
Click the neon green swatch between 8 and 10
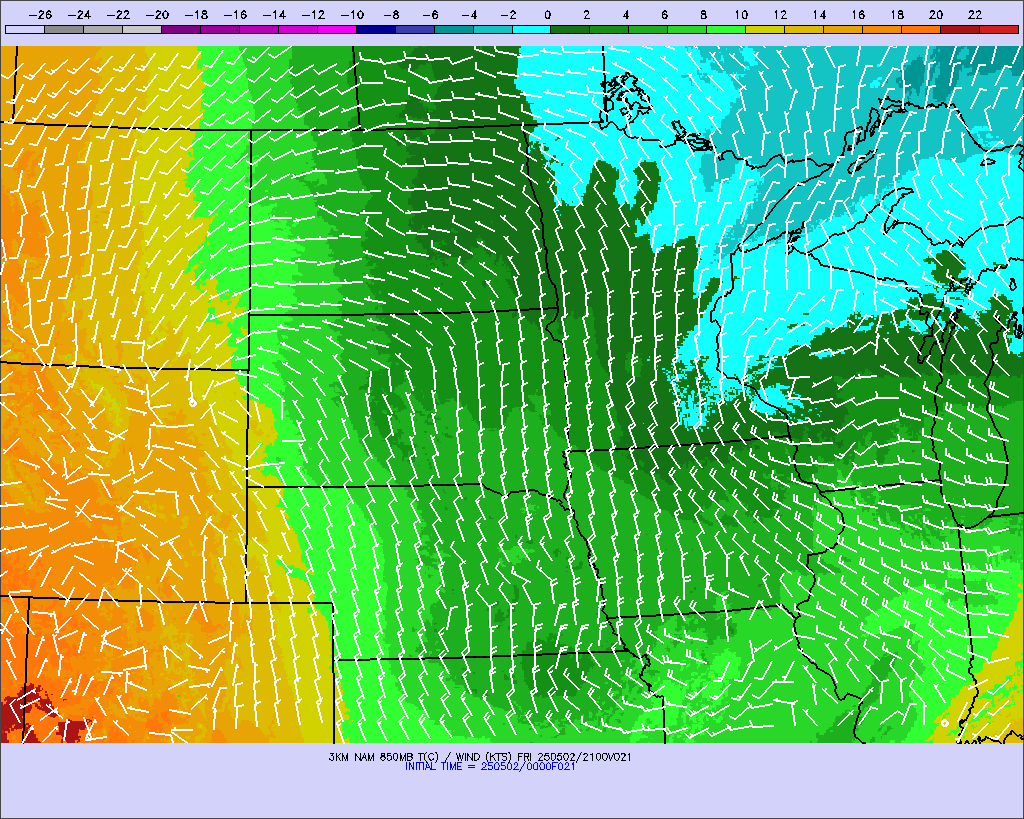pyautogui.click(x=726, y=29)
